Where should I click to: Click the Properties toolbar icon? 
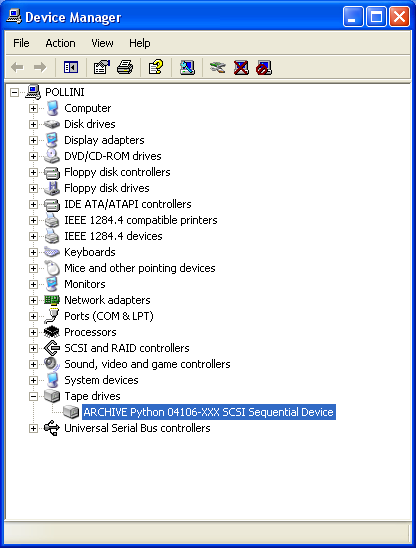coord(102,67)
